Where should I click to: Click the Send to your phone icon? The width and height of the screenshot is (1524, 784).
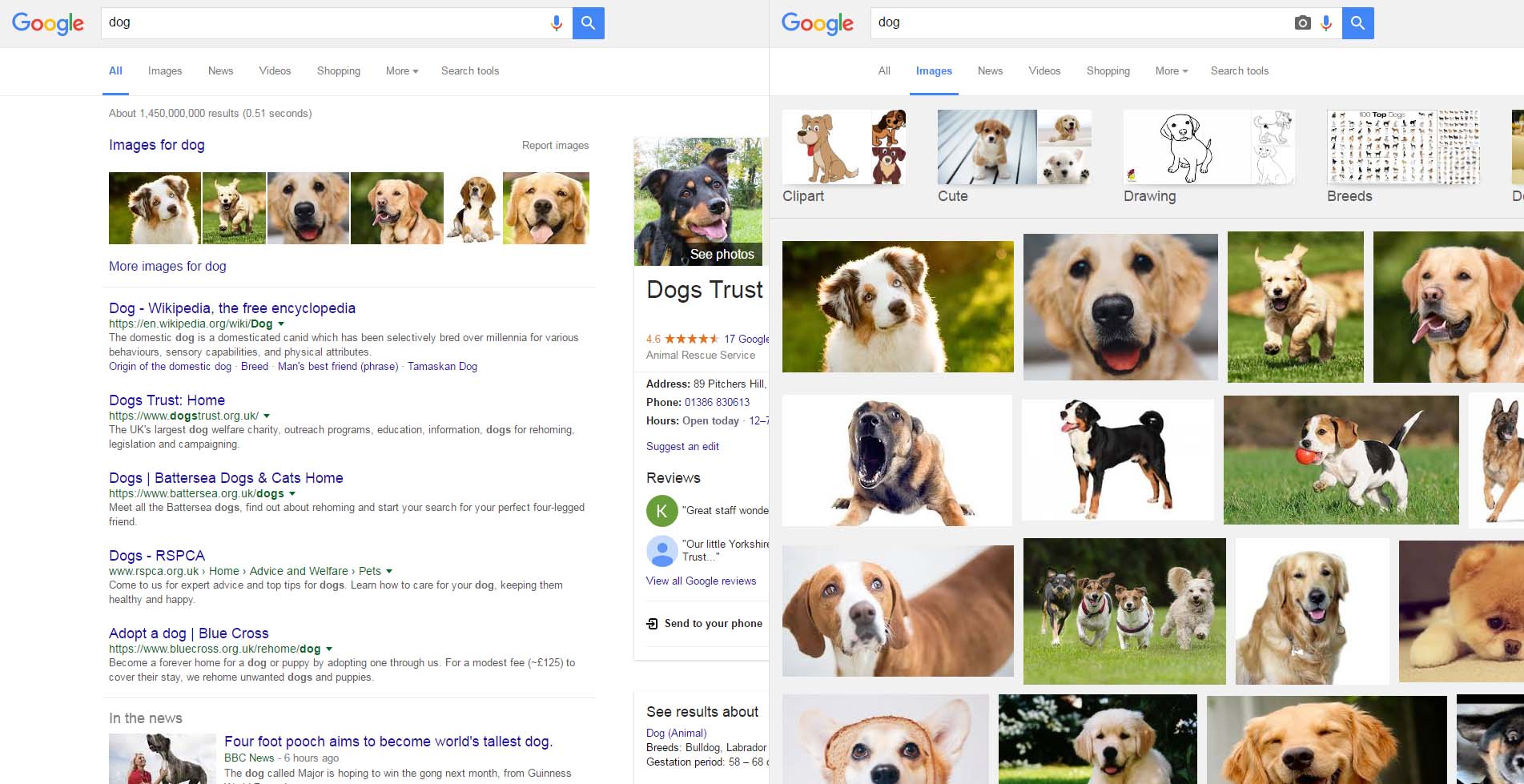[x=652, y=623]
